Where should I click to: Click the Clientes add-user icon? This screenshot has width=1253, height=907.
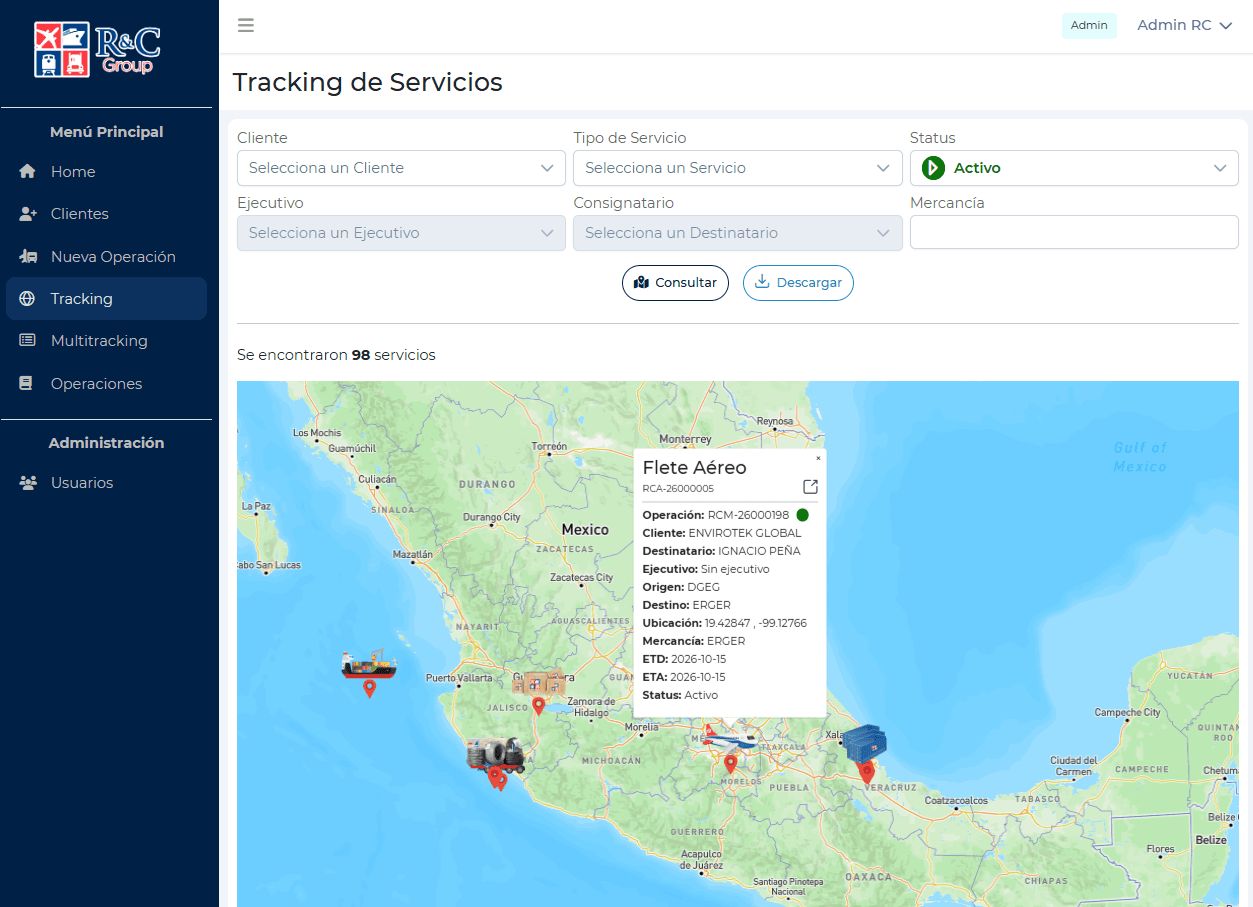(x=28, y=214)
